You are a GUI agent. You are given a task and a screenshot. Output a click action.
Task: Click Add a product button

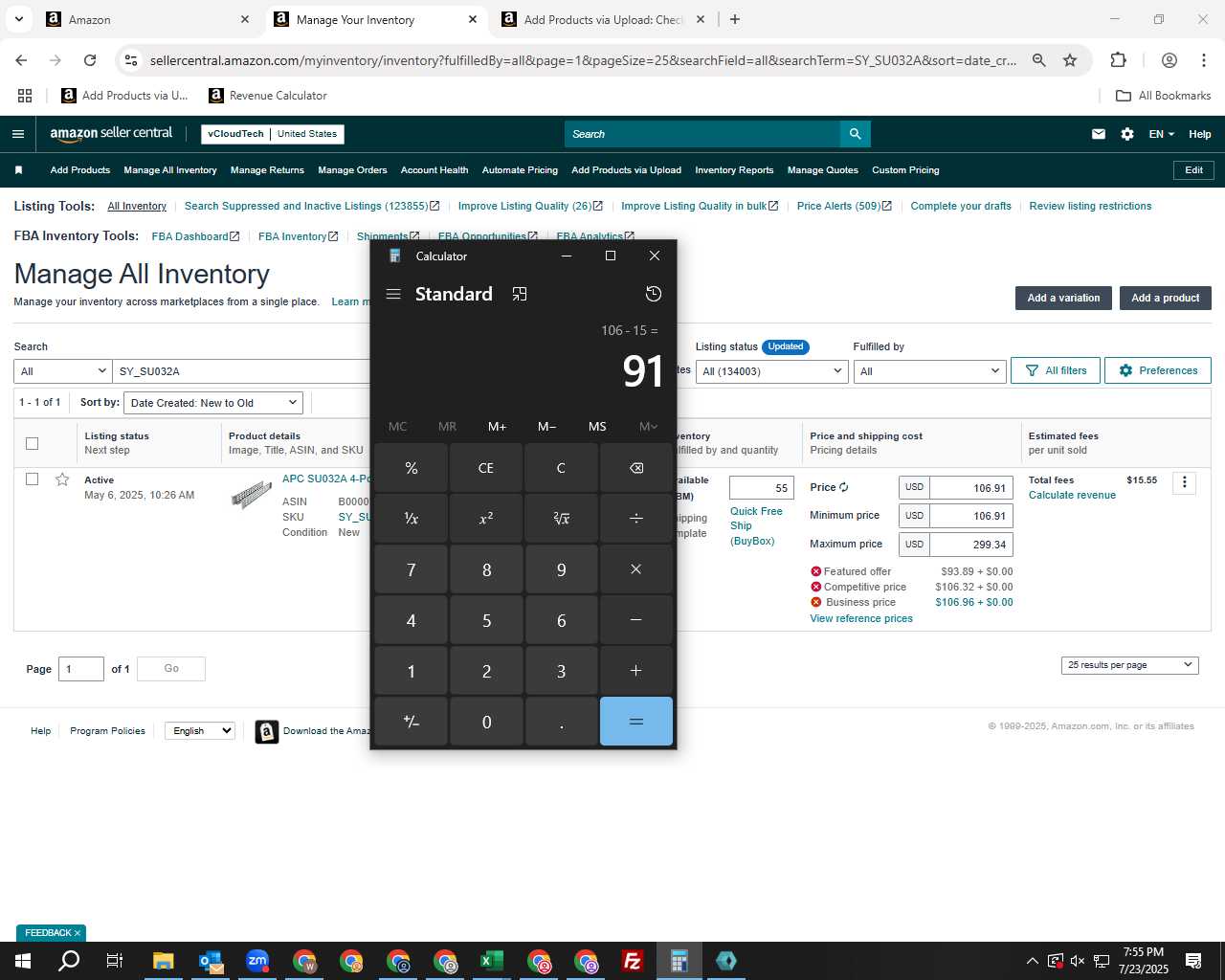[1165, 298]
